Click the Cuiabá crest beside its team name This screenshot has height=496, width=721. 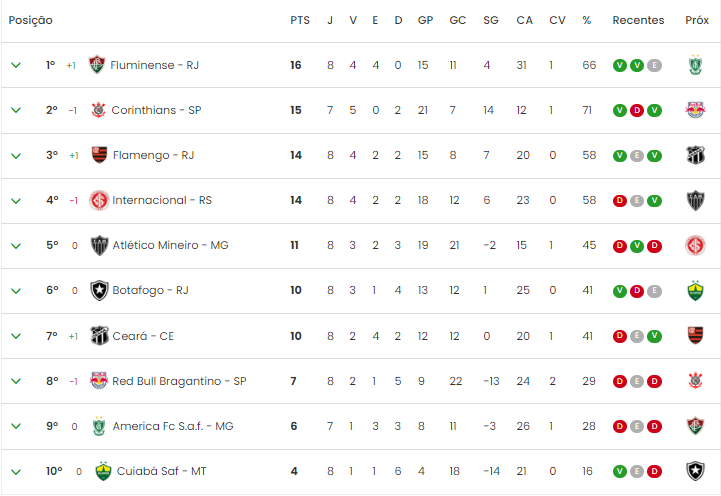[103, 471]
